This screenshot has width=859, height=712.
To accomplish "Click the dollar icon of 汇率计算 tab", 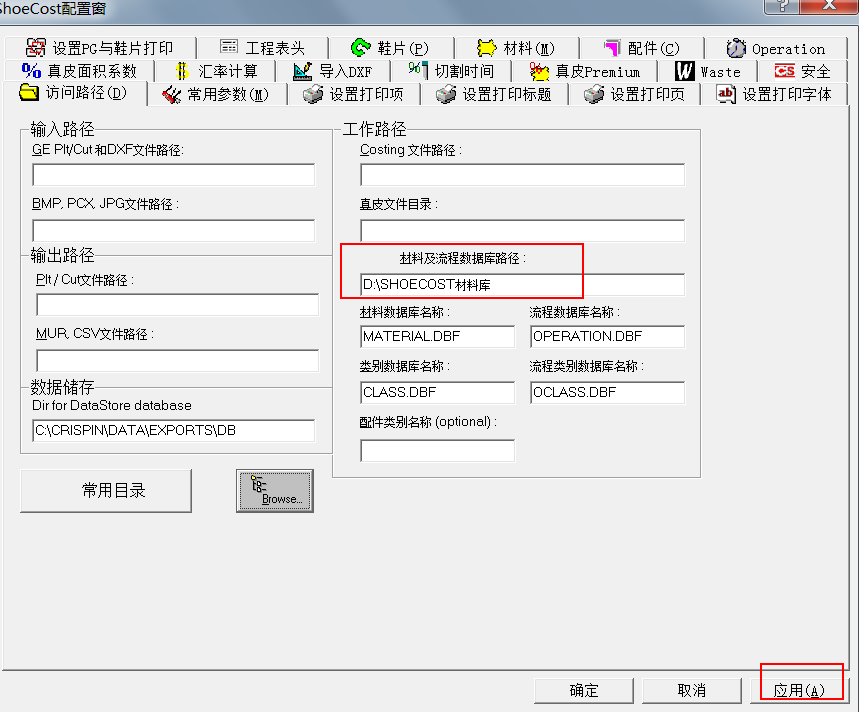I will [x=182, y=71].
